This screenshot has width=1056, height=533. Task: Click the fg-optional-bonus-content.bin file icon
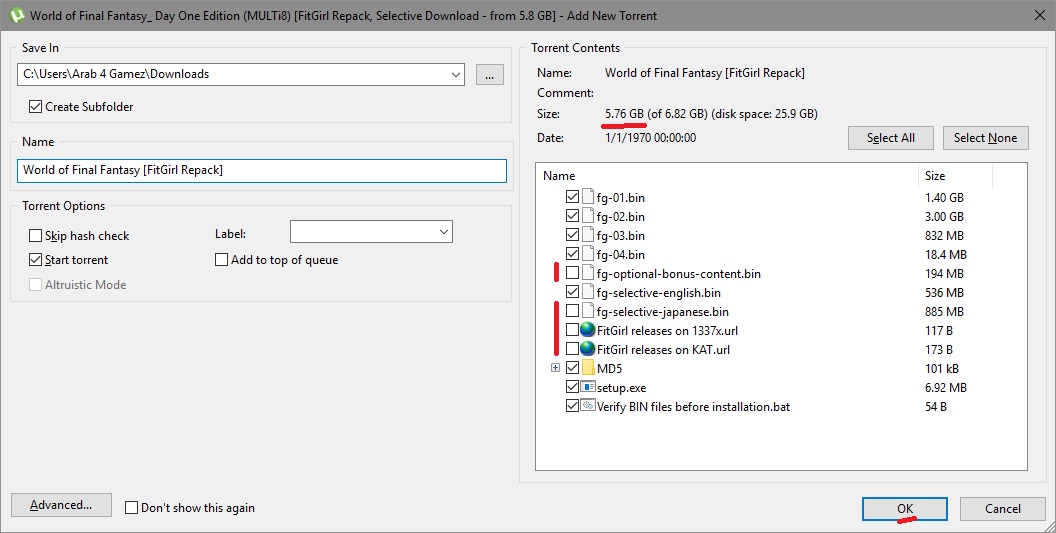pyautogui.click(x=588, y=273)
